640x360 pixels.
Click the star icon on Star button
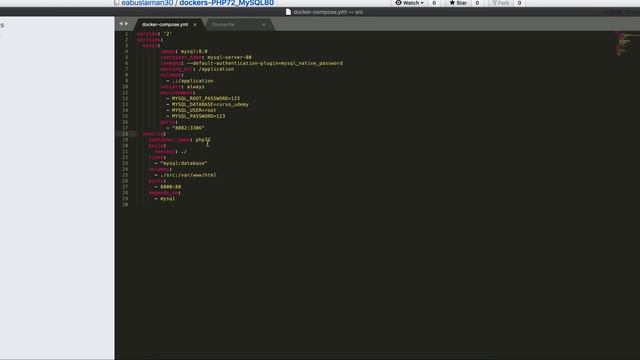pos(452,2)
